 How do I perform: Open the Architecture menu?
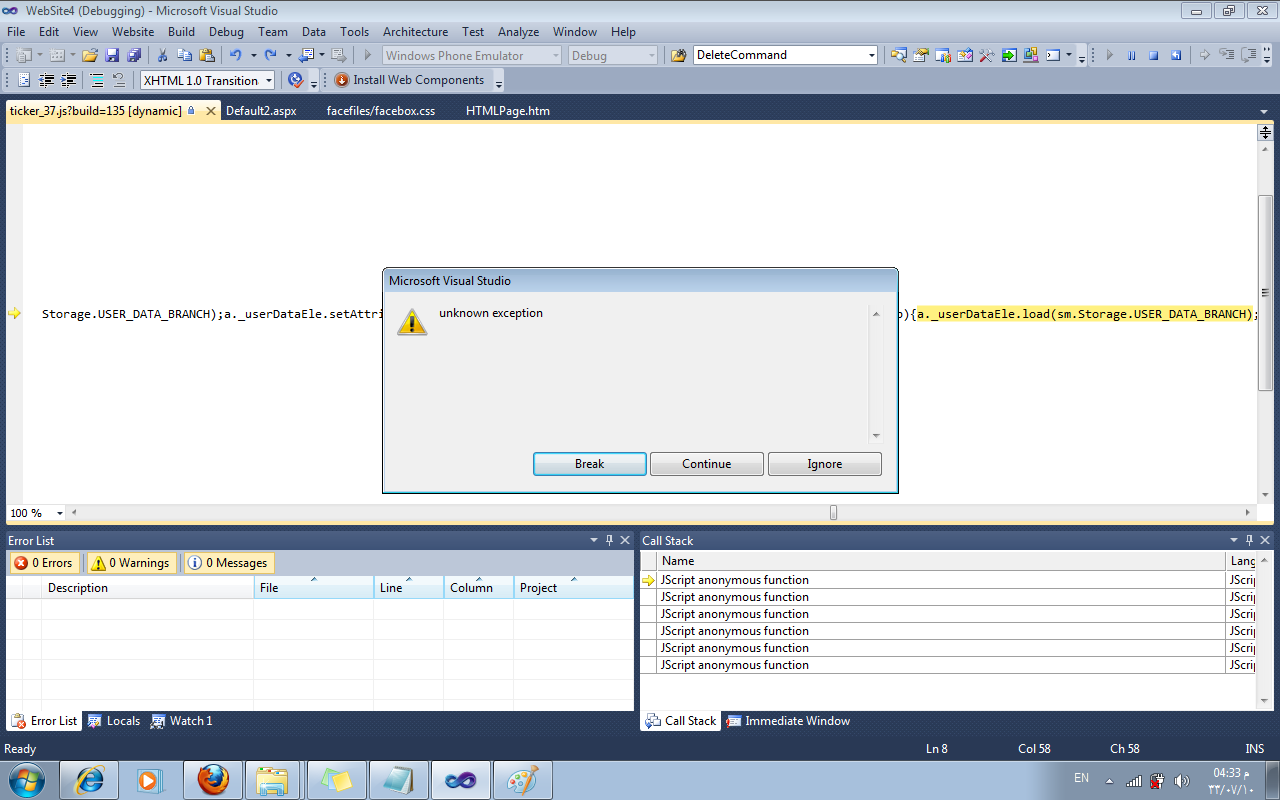(x=415, y=32)
